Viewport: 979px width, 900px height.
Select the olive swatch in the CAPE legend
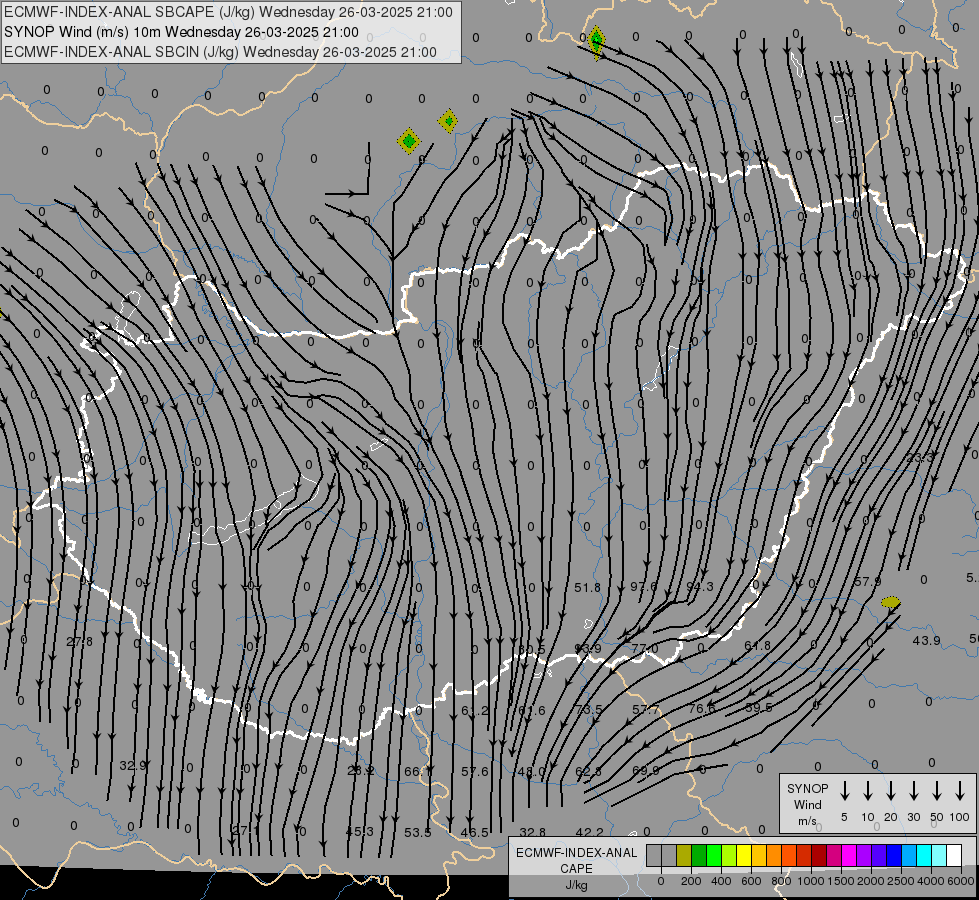click(x=684, y=855)
